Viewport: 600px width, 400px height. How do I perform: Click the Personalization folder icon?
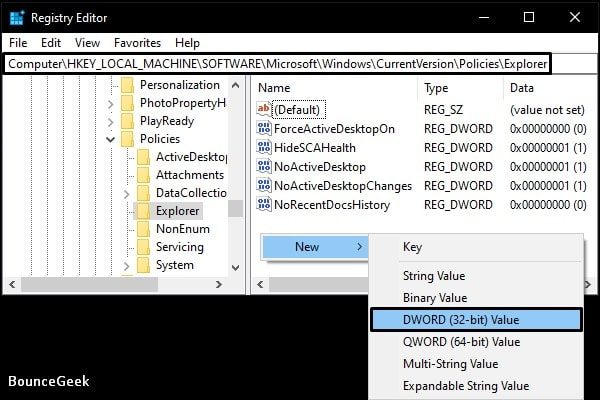click(x=127, y=85)
